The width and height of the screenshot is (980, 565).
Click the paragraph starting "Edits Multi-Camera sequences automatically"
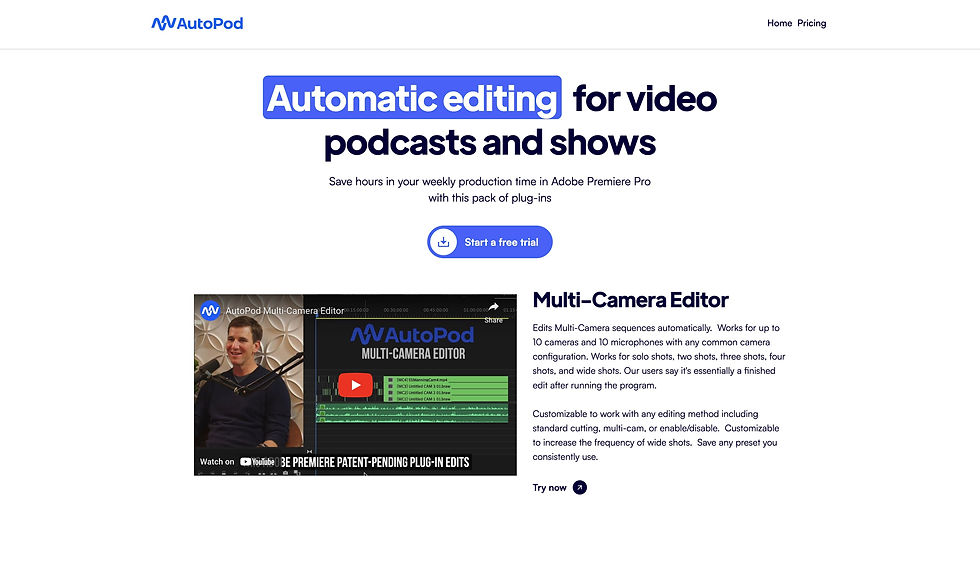pyautogui.click(x=659, y=356)
